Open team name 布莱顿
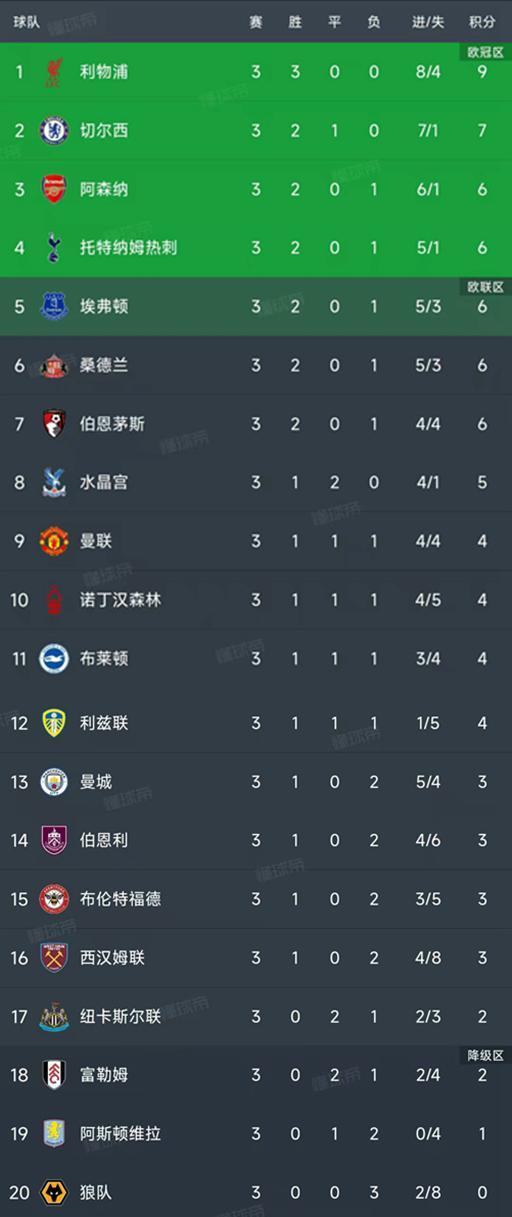The image size is (512, 1217). coord(104,658)
